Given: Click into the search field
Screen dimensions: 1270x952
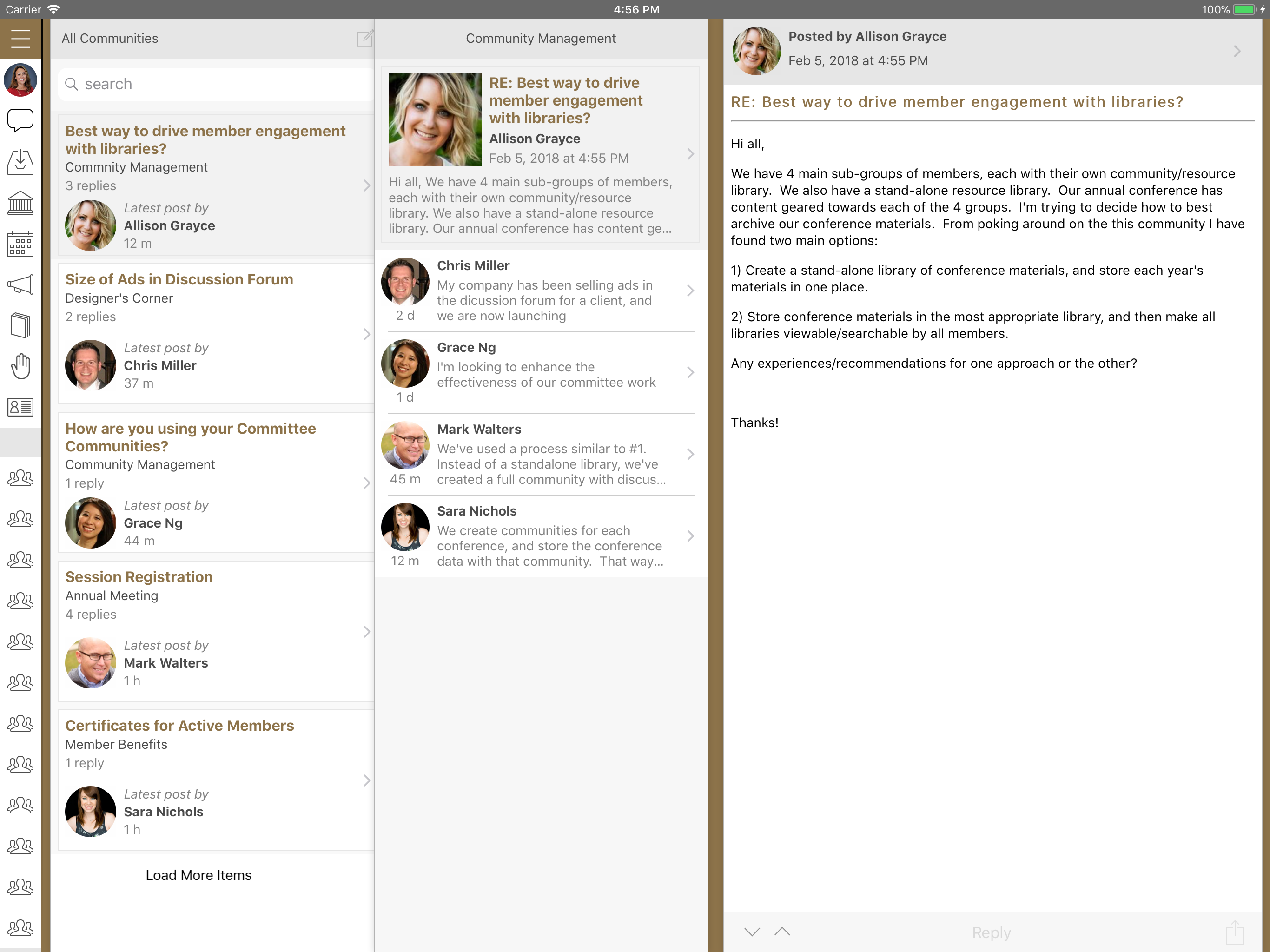Looking at the screenshot, I should pos(216,84).
